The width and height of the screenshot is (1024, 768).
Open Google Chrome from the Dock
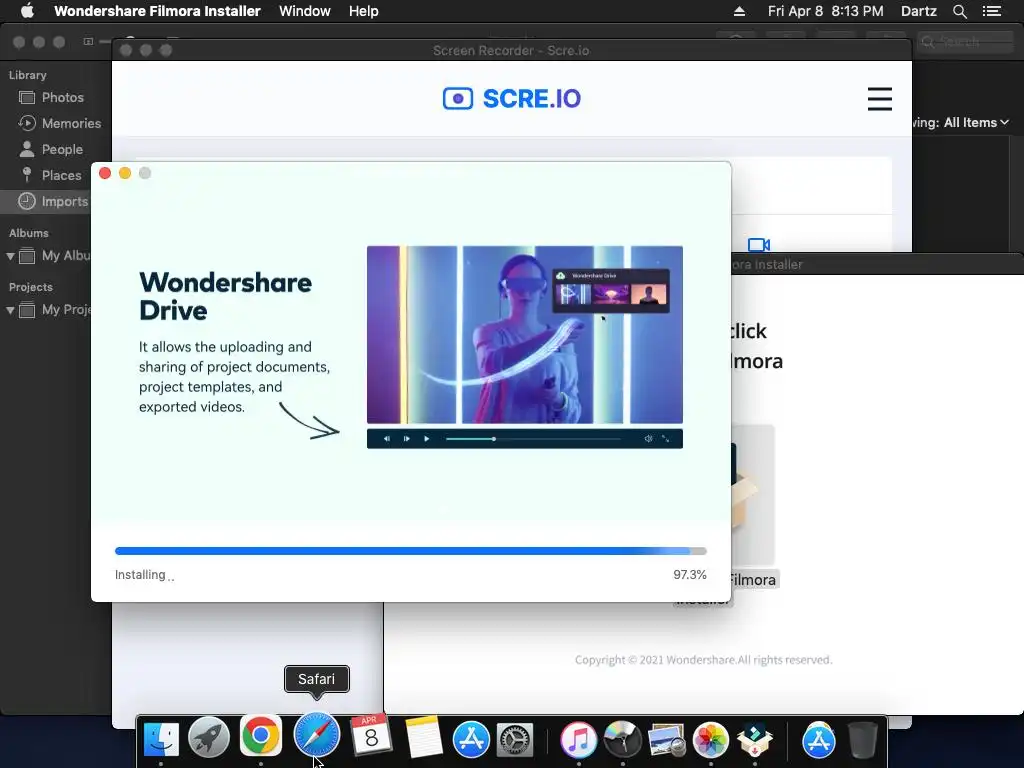click(x=261, y=736)
